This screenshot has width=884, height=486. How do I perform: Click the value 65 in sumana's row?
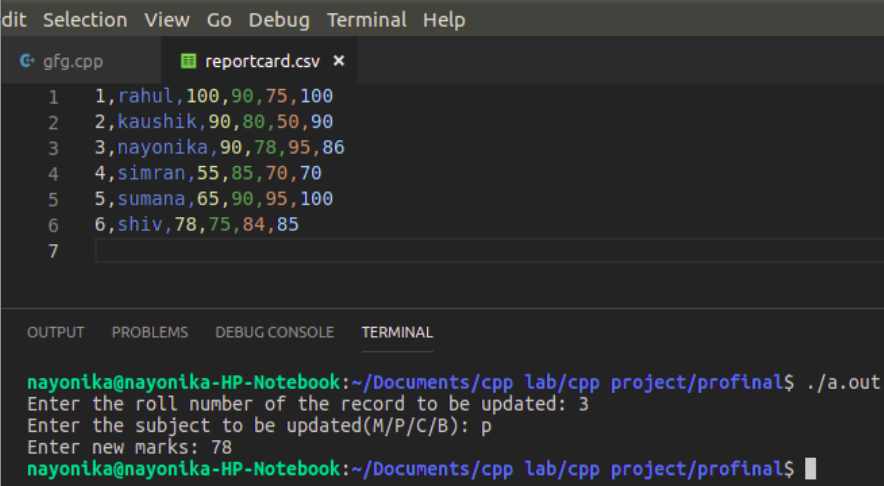point(208,198)
